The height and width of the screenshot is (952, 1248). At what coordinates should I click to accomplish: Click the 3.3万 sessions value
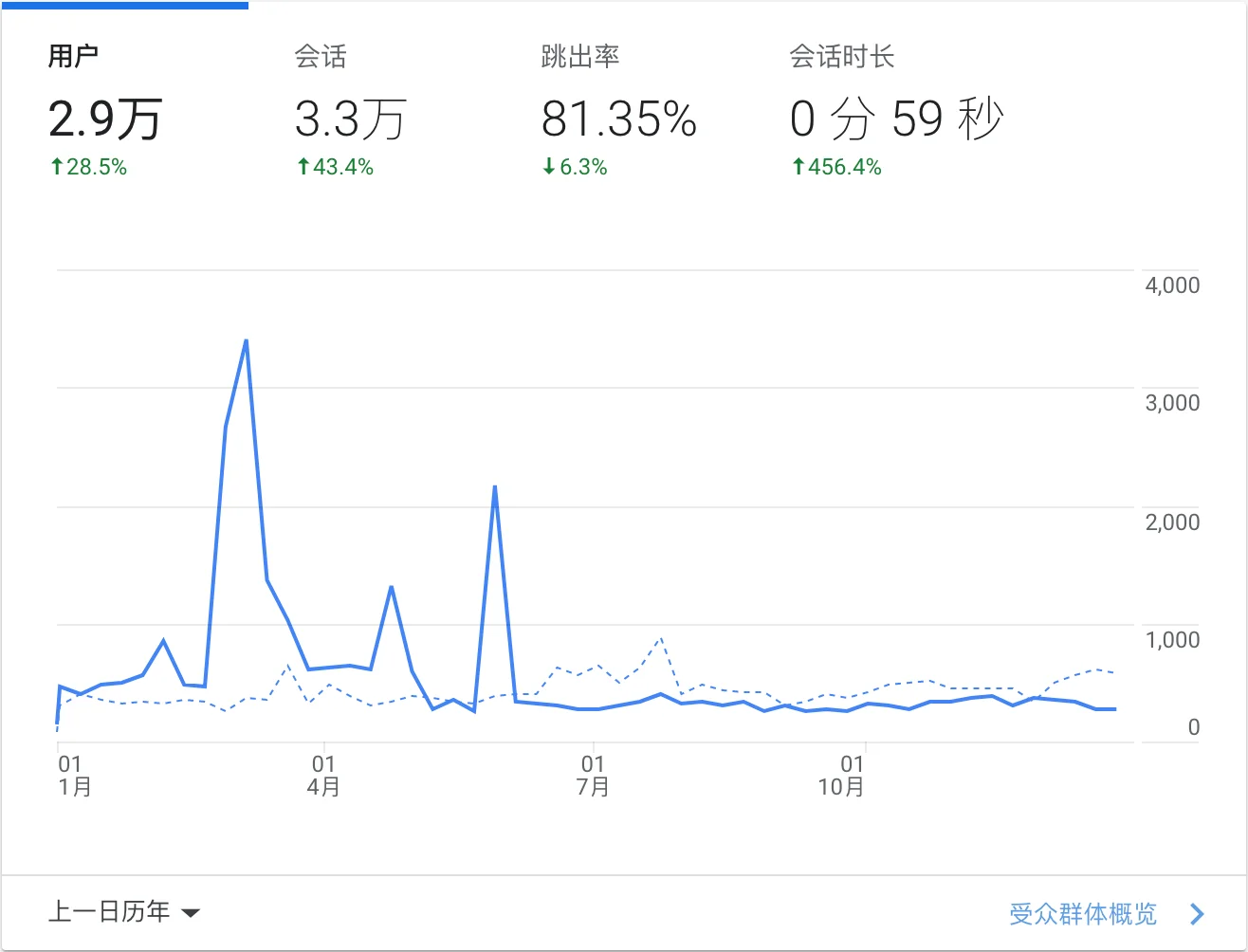(350, 119)
